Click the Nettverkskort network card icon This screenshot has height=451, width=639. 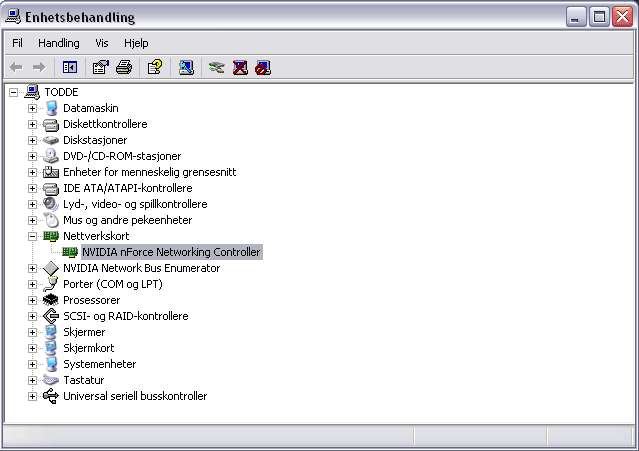pyautogui.click(x=51, y=236)
